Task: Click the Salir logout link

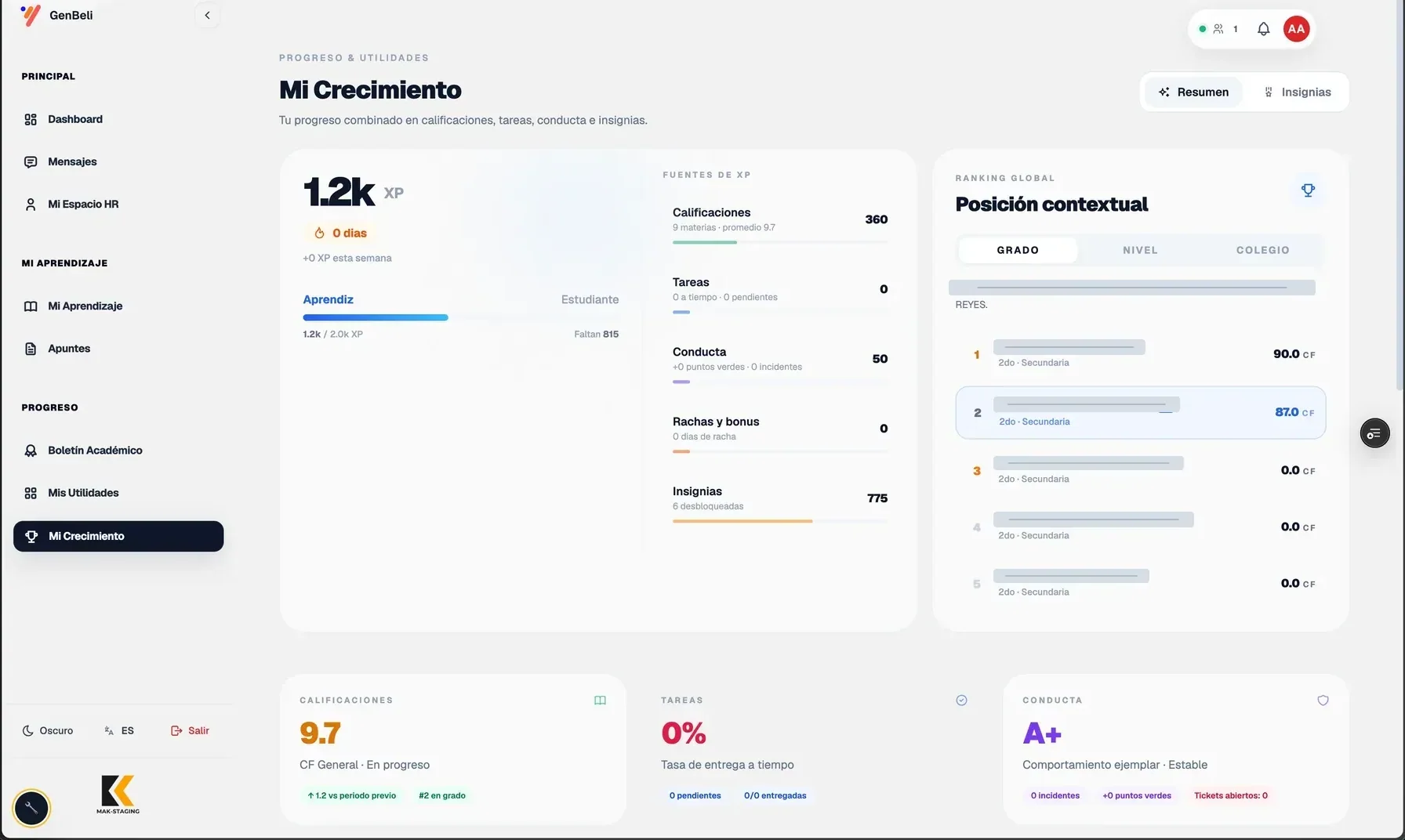Action: point(191,730)
